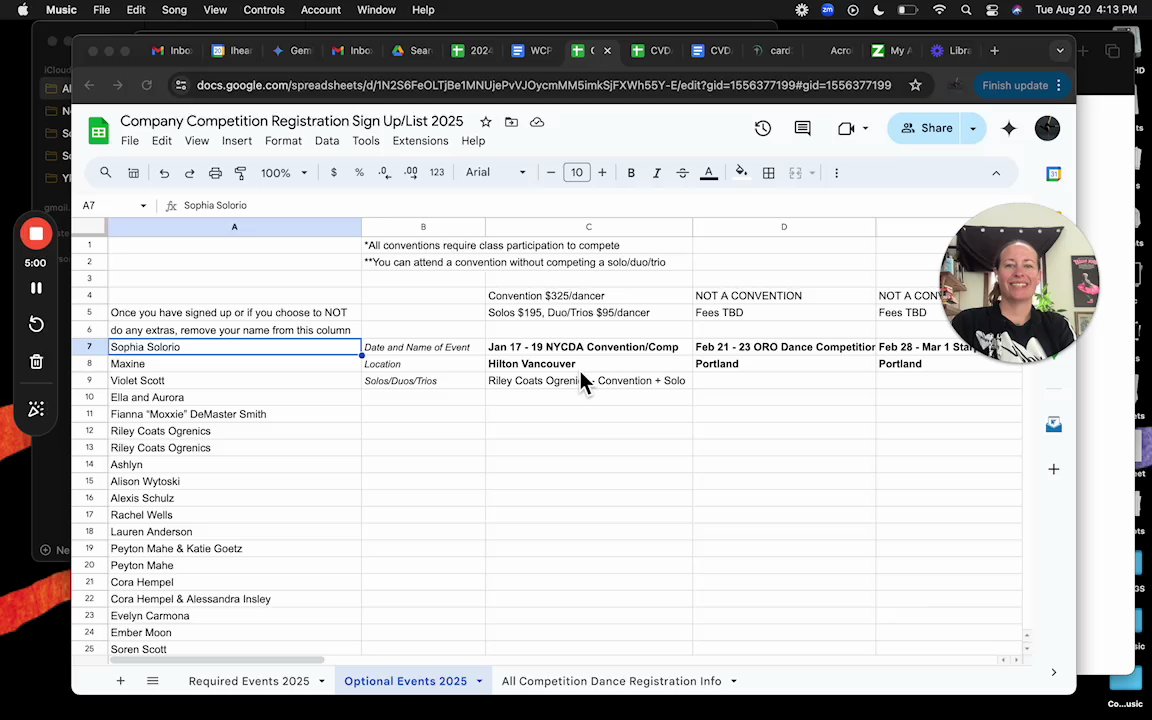
Task: Open the Insert menu
Action: click(237, 141)
